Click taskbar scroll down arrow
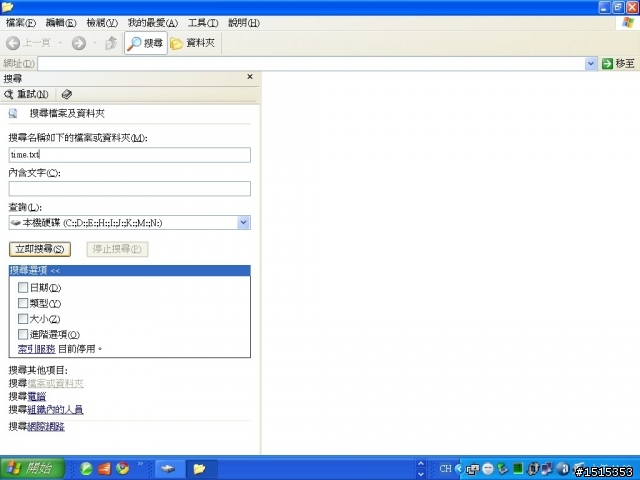The height and width of the screenshot is (480, 640). (421, 474)
